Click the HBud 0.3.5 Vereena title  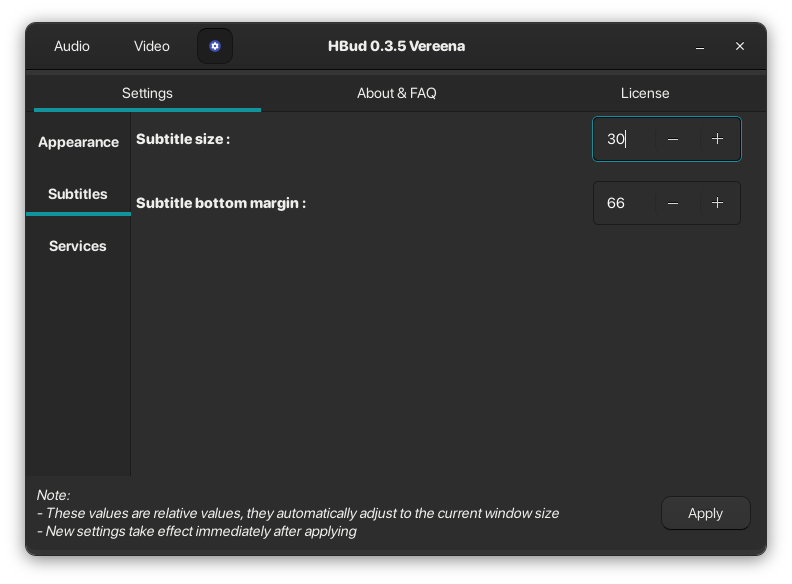397,46
